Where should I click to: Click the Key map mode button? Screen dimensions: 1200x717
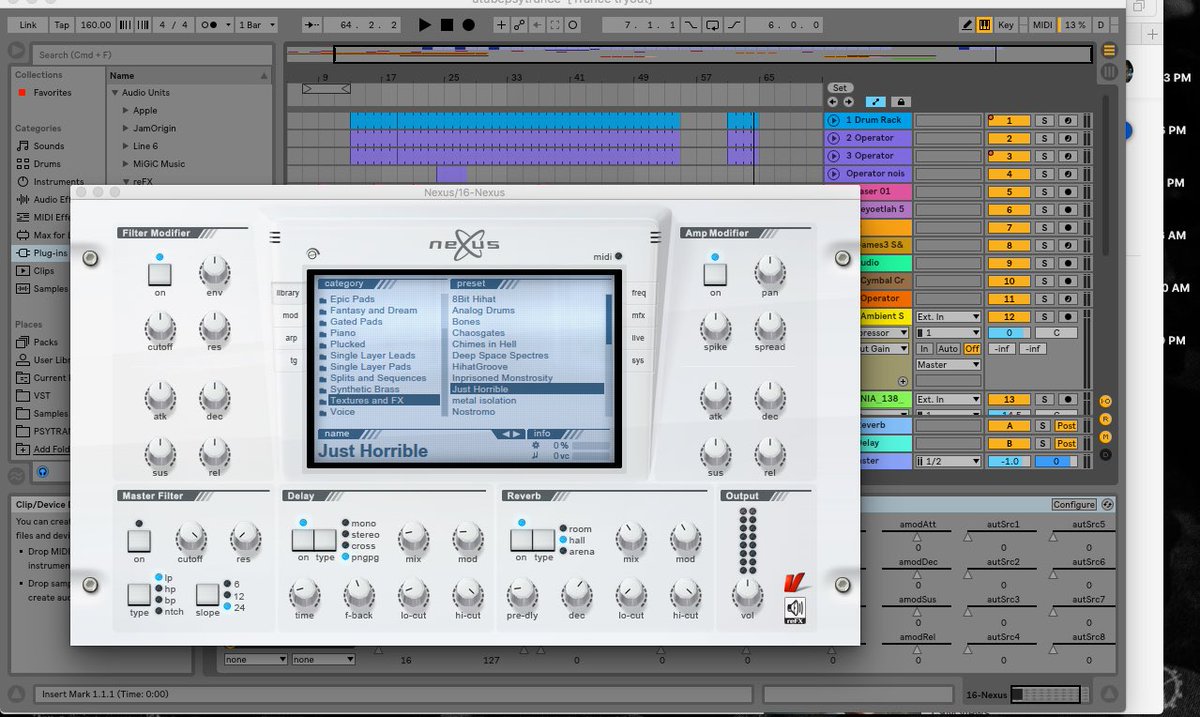(x=1006, y=24)
